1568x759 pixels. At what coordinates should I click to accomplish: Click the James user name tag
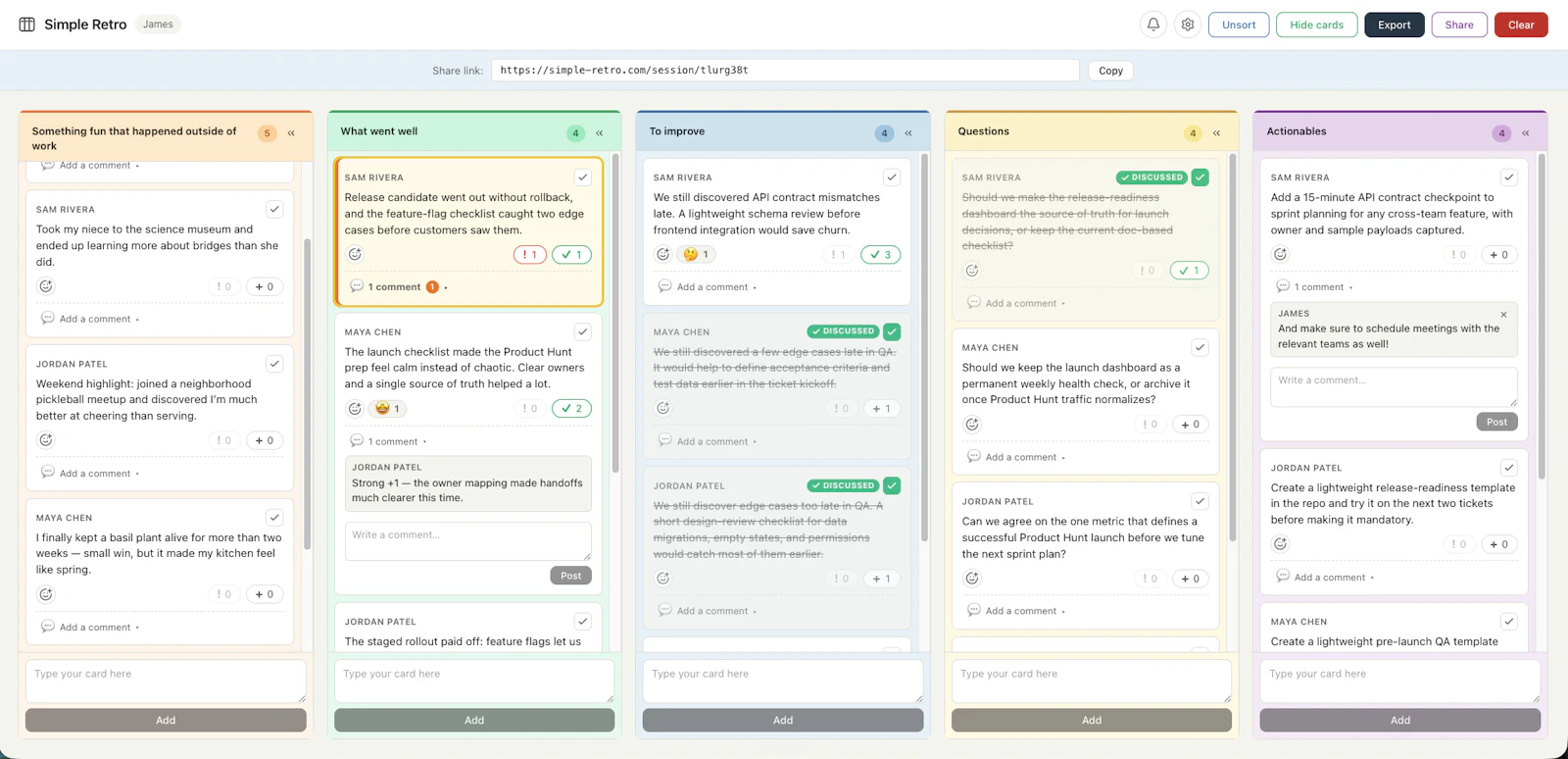(x=158, y=25)
